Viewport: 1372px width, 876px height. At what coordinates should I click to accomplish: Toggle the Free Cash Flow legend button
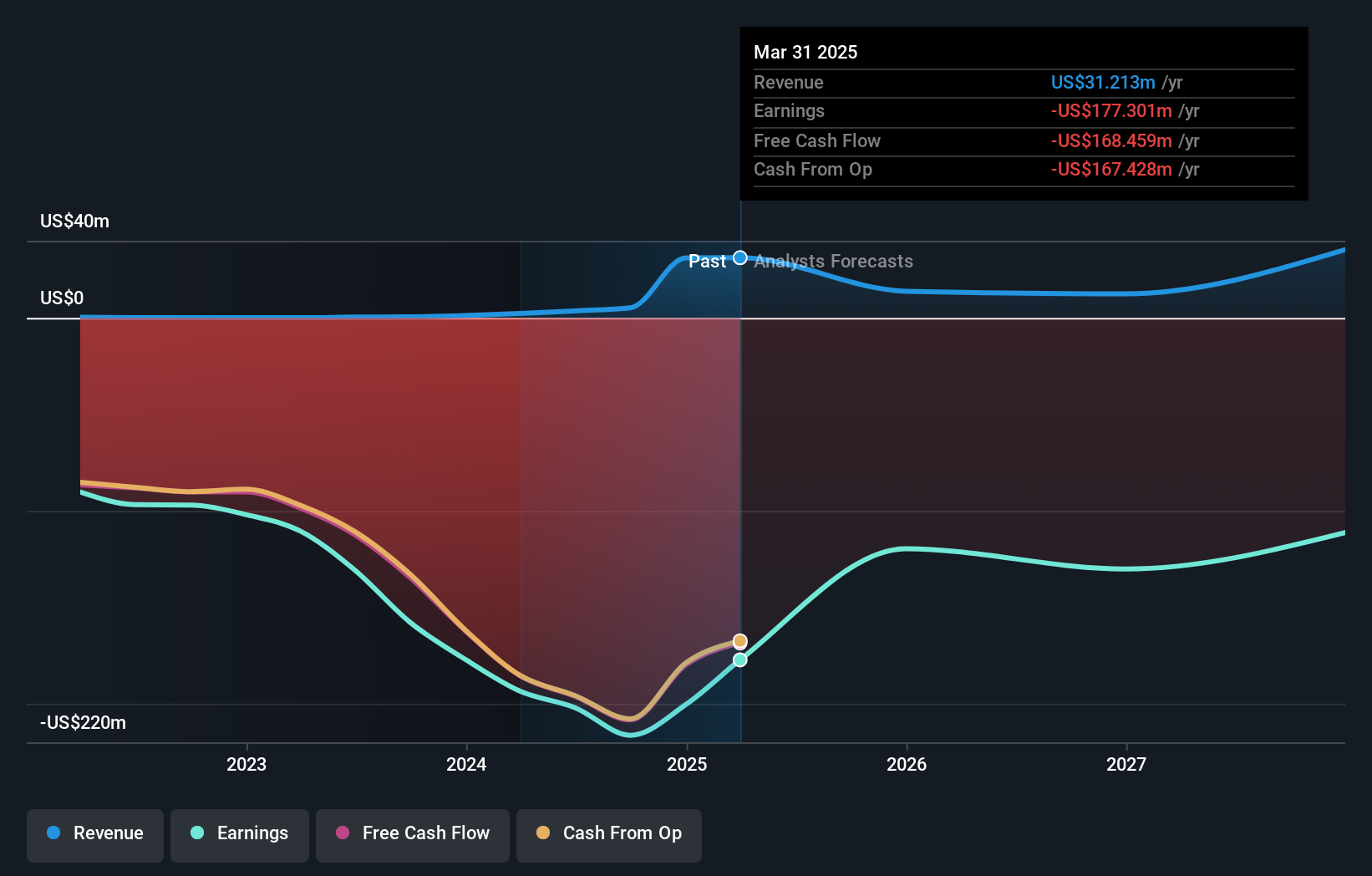tap(413, 835)
